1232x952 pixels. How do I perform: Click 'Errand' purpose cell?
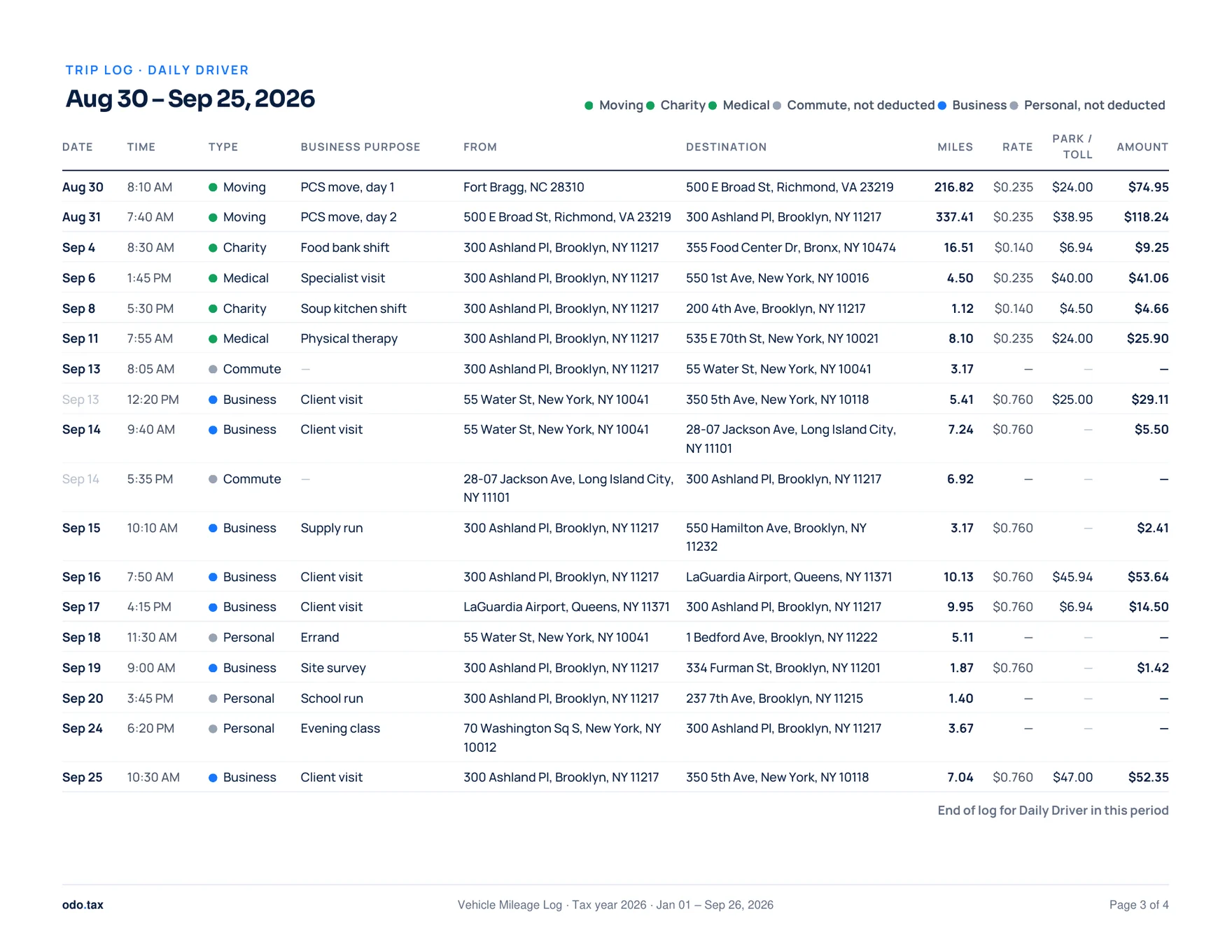coord(320,638)
